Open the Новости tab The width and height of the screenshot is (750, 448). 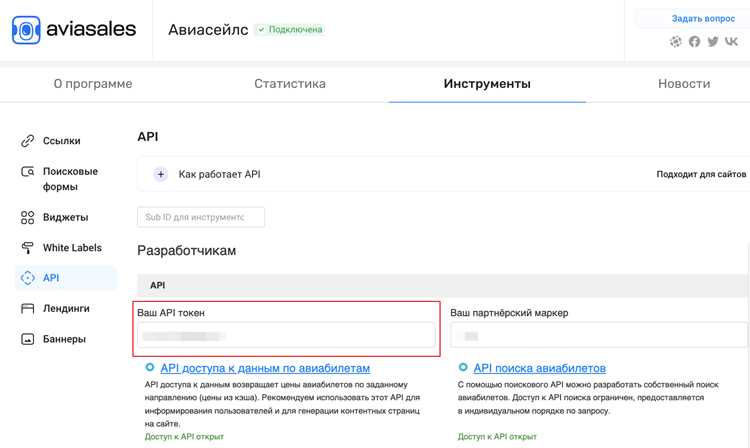pos(684,84)
